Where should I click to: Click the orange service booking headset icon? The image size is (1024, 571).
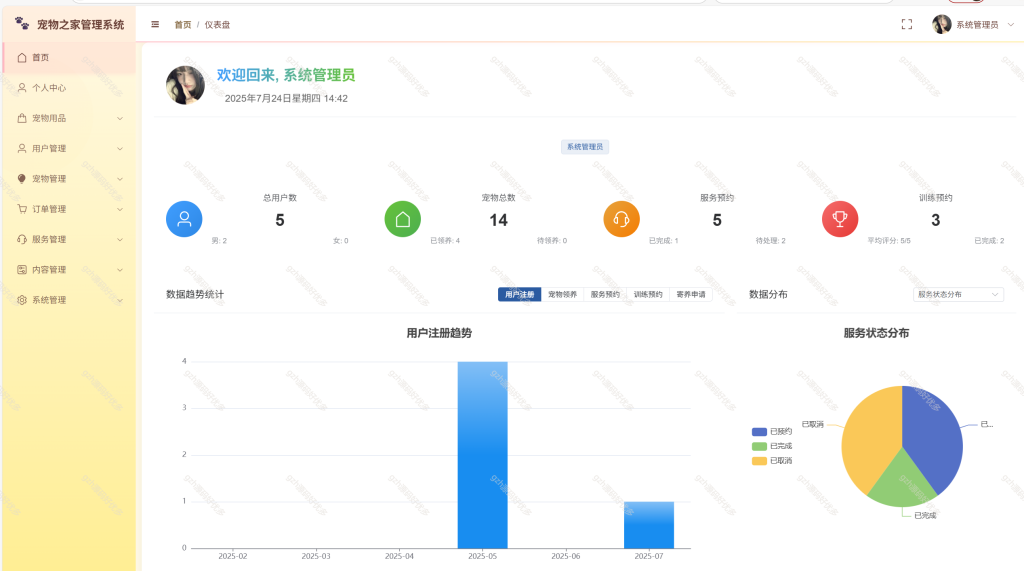(x=621, y=219)
